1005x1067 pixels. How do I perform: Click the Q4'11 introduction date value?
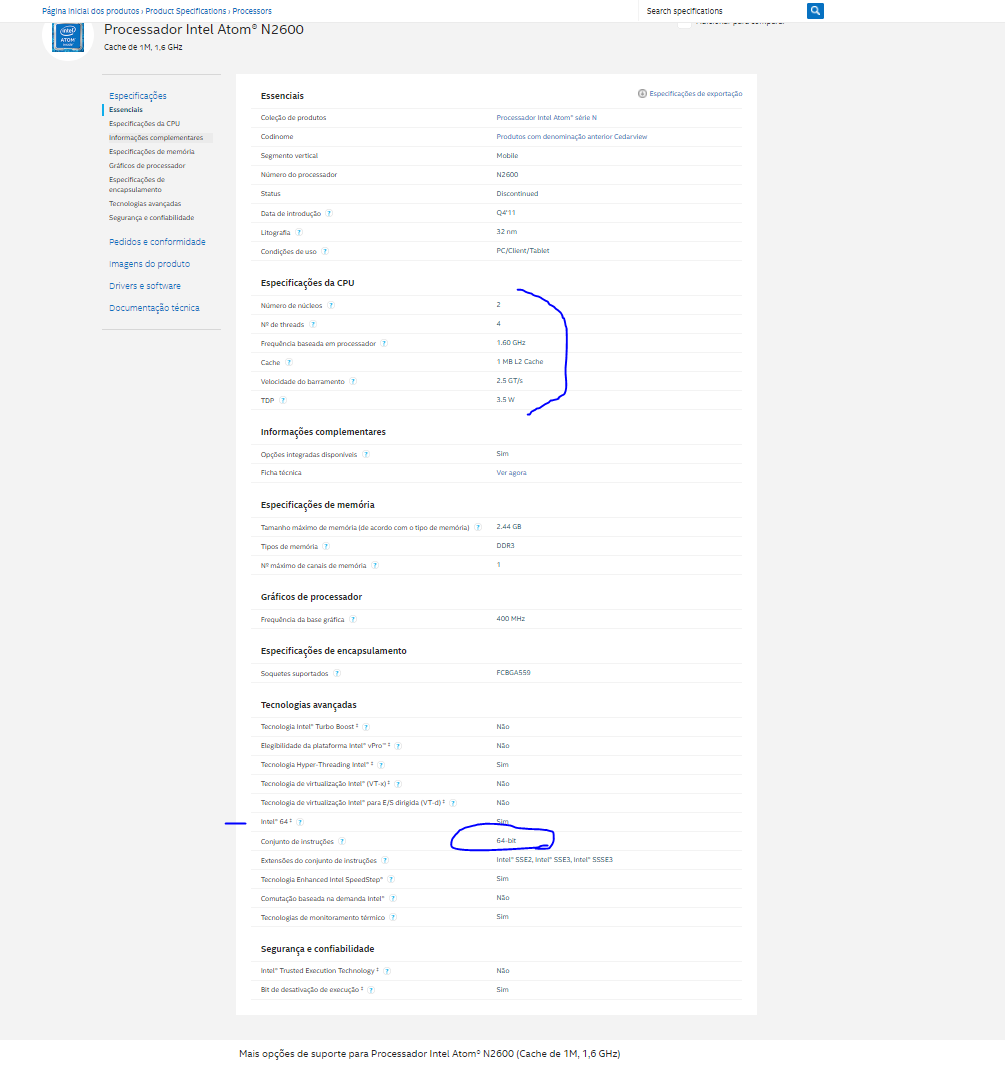tap(506, 213)
